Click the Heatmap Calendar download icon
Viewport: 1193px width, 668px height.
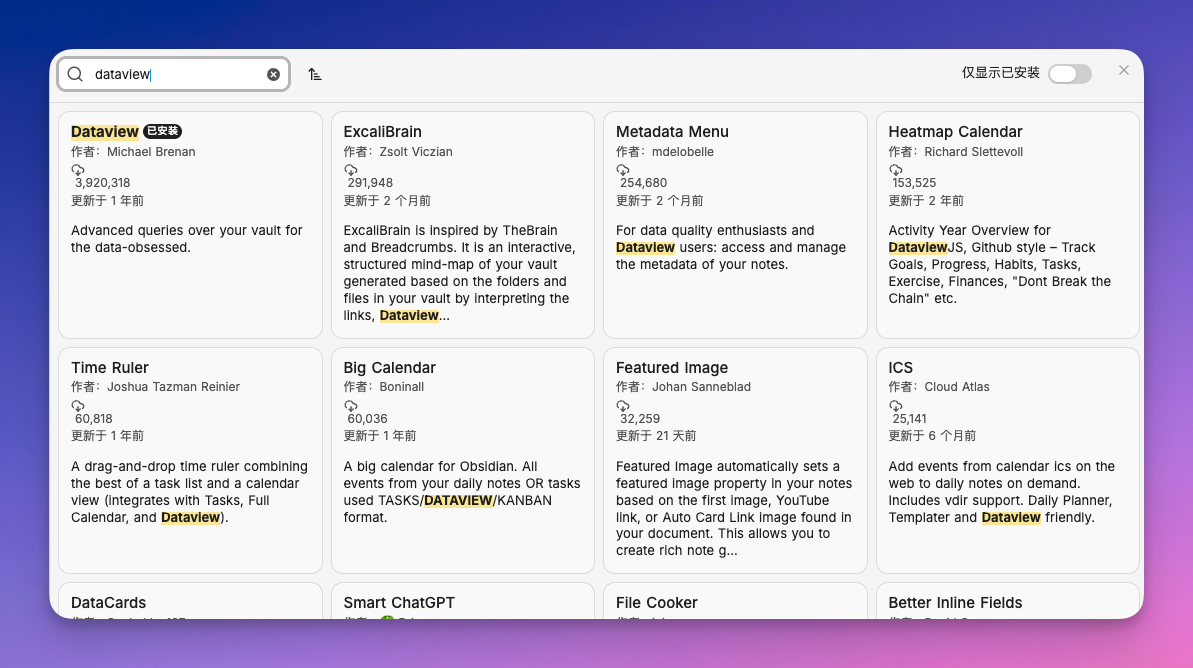point(896,170)
